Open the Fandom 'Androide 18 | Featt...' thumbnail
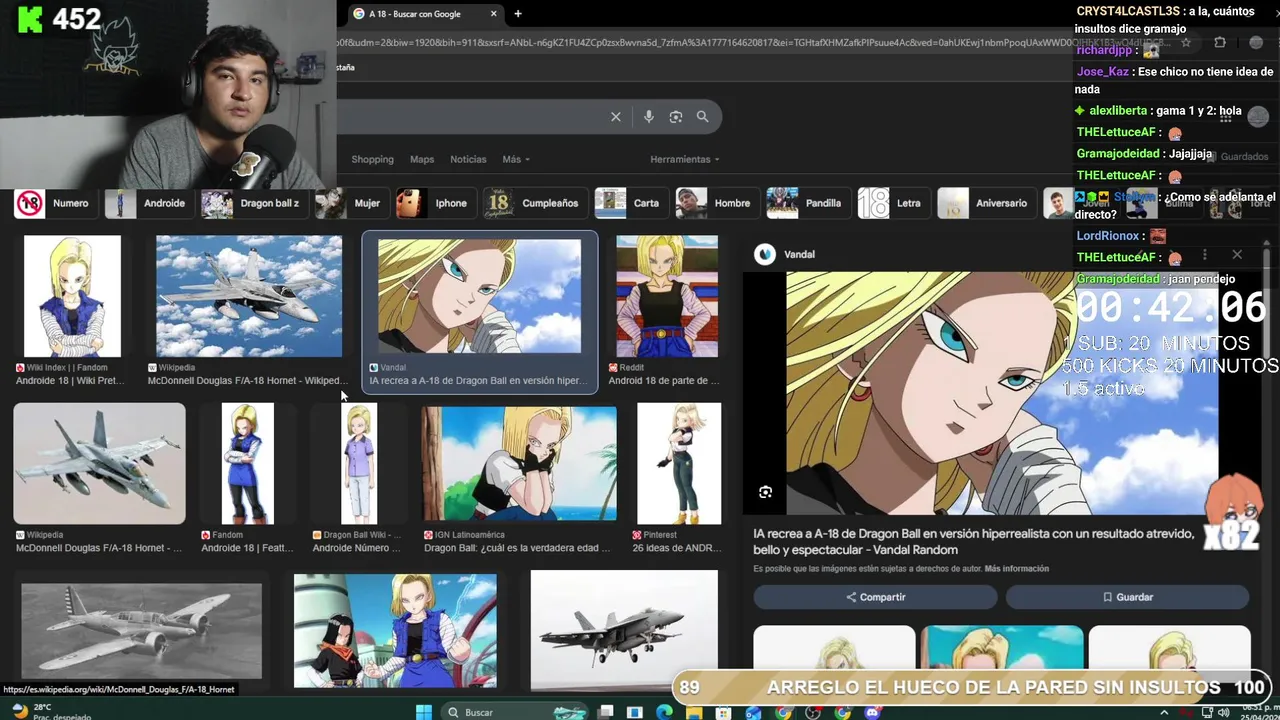 [247, 464]
